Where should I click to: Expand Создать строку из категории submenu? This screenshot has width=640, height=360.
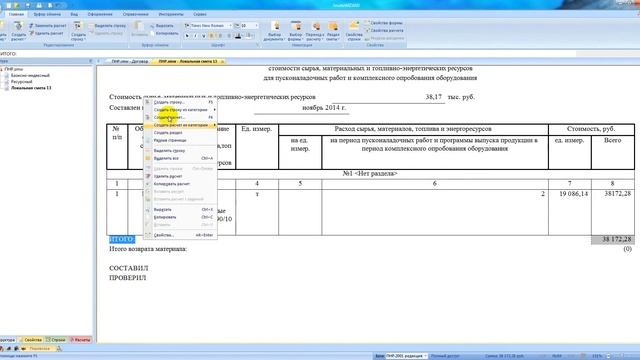180,110
